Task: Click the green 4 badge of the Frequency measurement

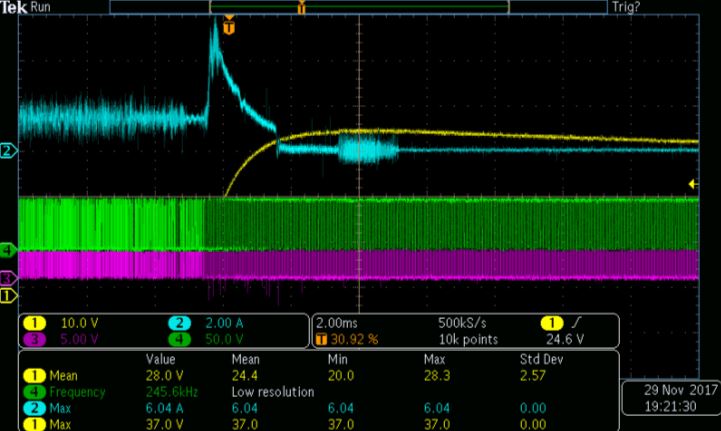Action: point(34,392)
